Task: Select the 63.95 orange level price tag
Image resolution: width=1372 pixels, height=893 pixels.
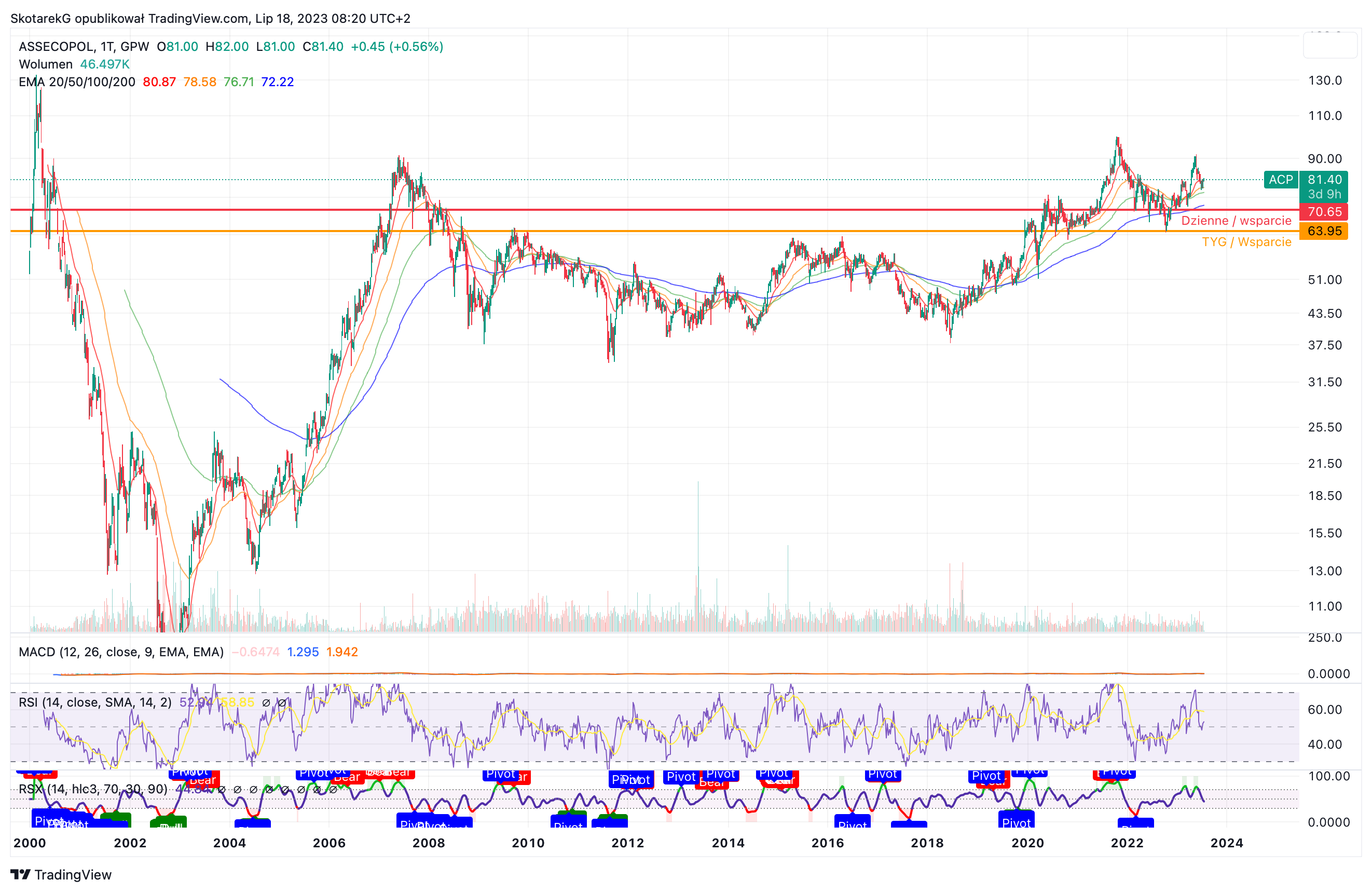Action: [x=1324, y=232]
